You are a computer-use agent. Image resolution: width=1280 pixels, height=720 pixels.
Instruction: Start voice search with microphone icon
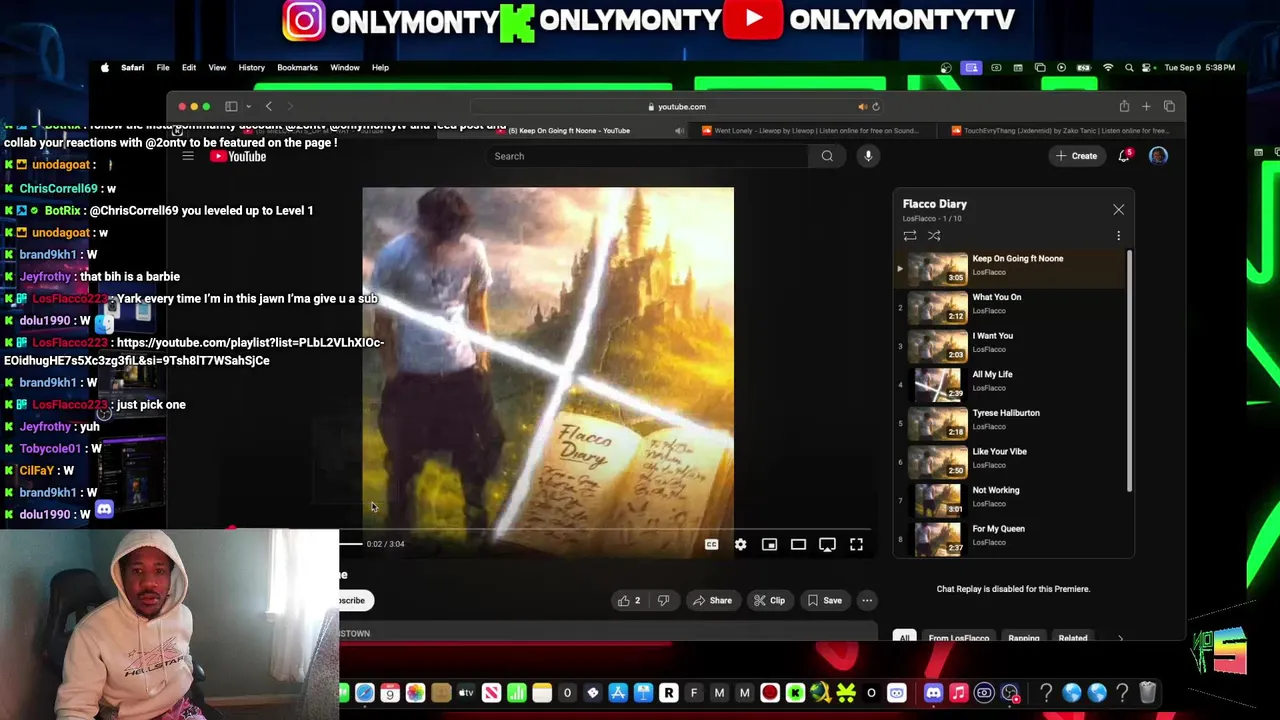click(868, 156)
